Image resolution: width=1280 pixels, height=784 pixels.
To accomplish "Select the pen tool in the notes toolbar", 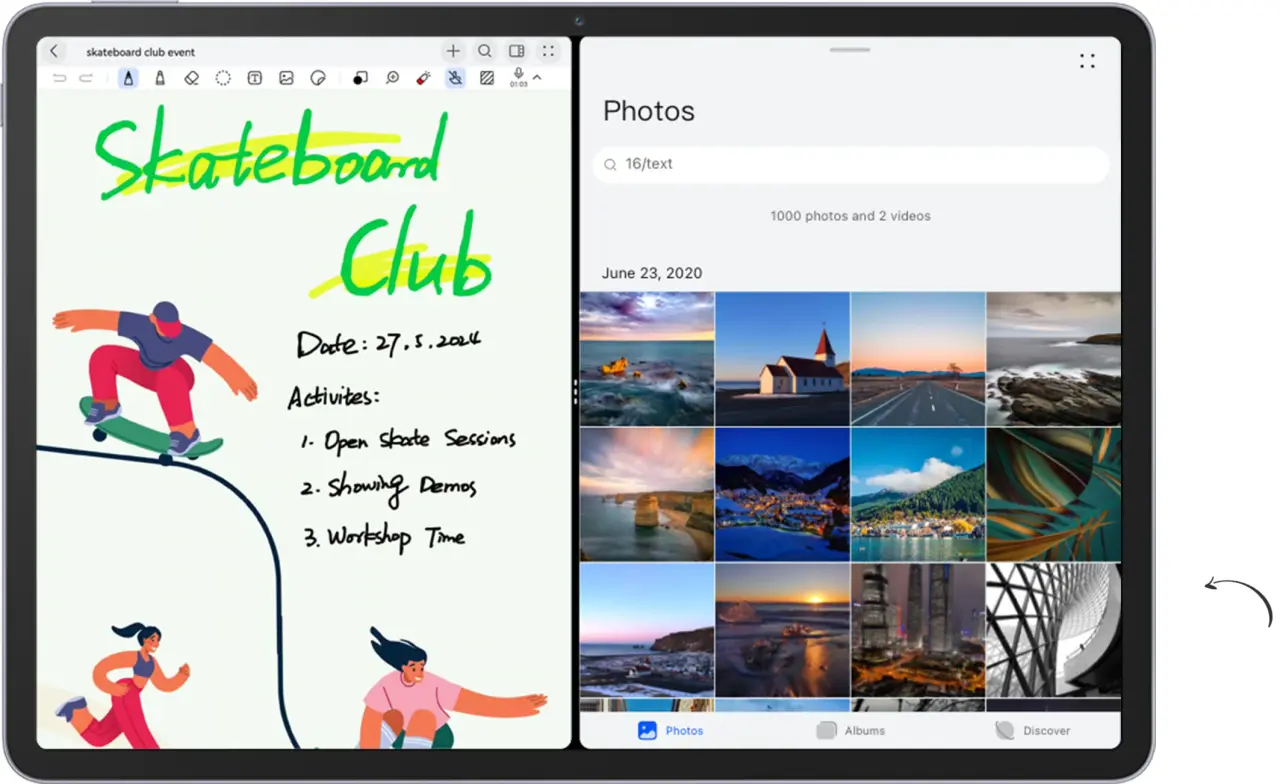I will click(128, 78).
